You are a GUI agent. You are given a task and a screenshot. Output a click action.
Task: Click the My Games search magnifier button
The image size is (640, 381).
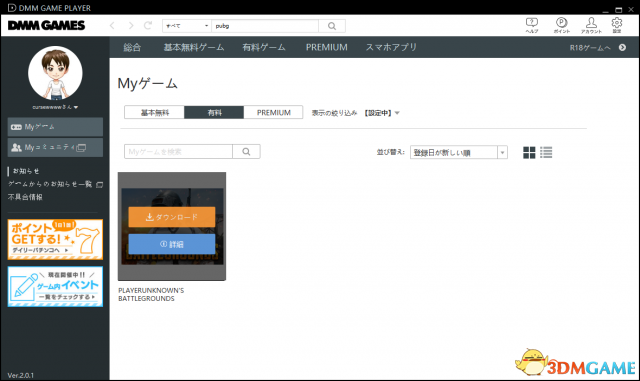(246, 152)
